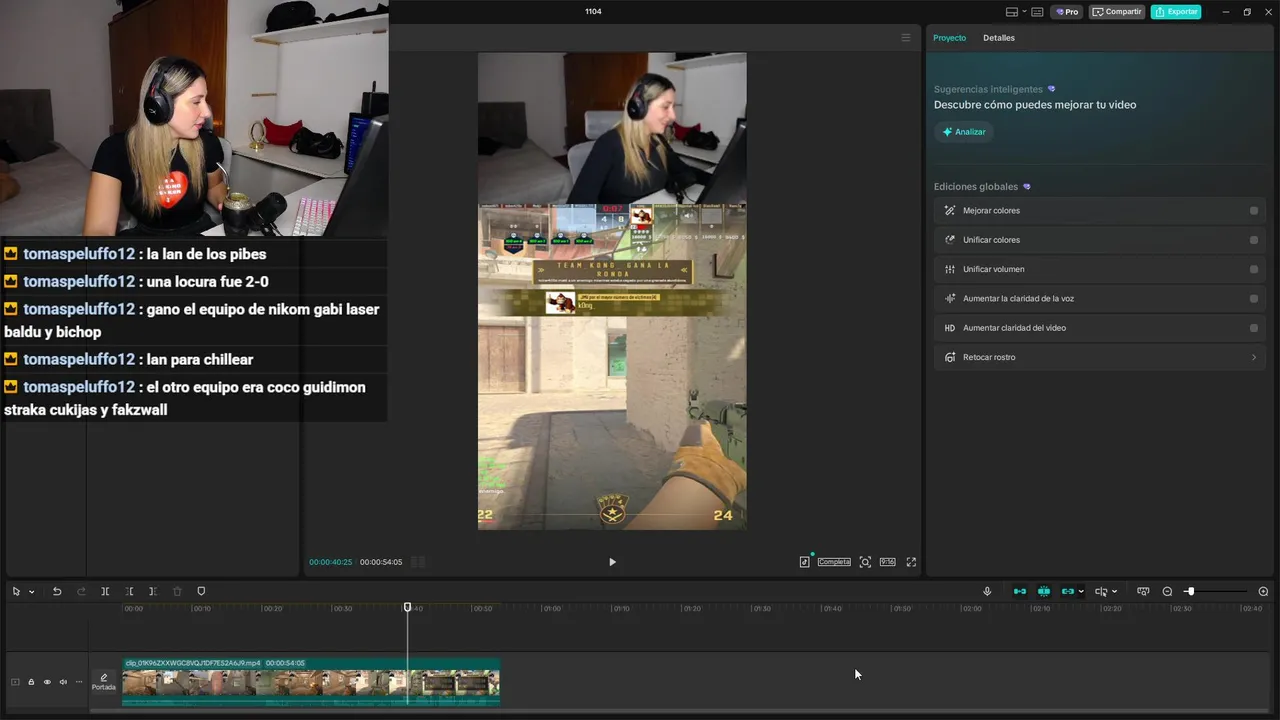Screen dimensions: 1280x720
Task: Enable Aumentar la claridad de la voz checkbox
Action: point(1254,298)
